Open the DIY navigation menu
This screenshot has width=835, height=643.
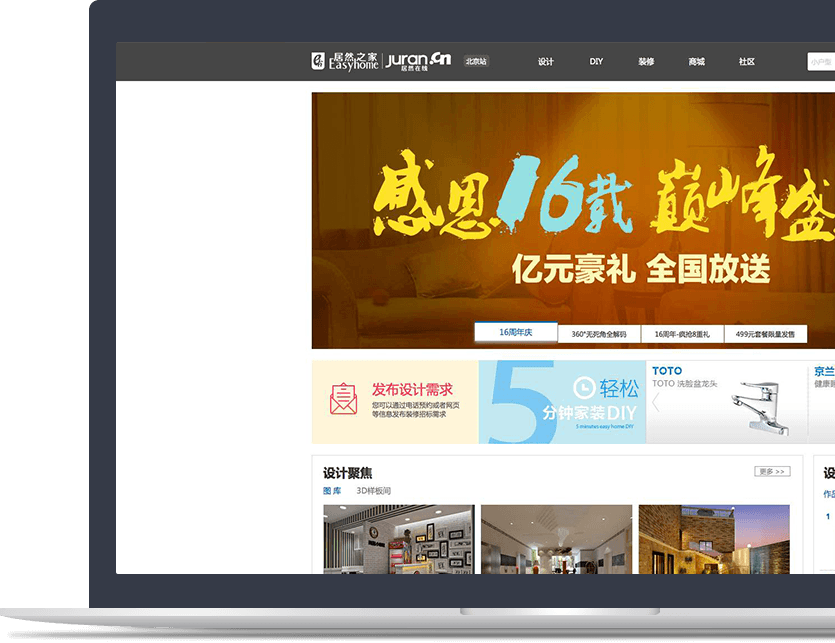click(596, 62)
